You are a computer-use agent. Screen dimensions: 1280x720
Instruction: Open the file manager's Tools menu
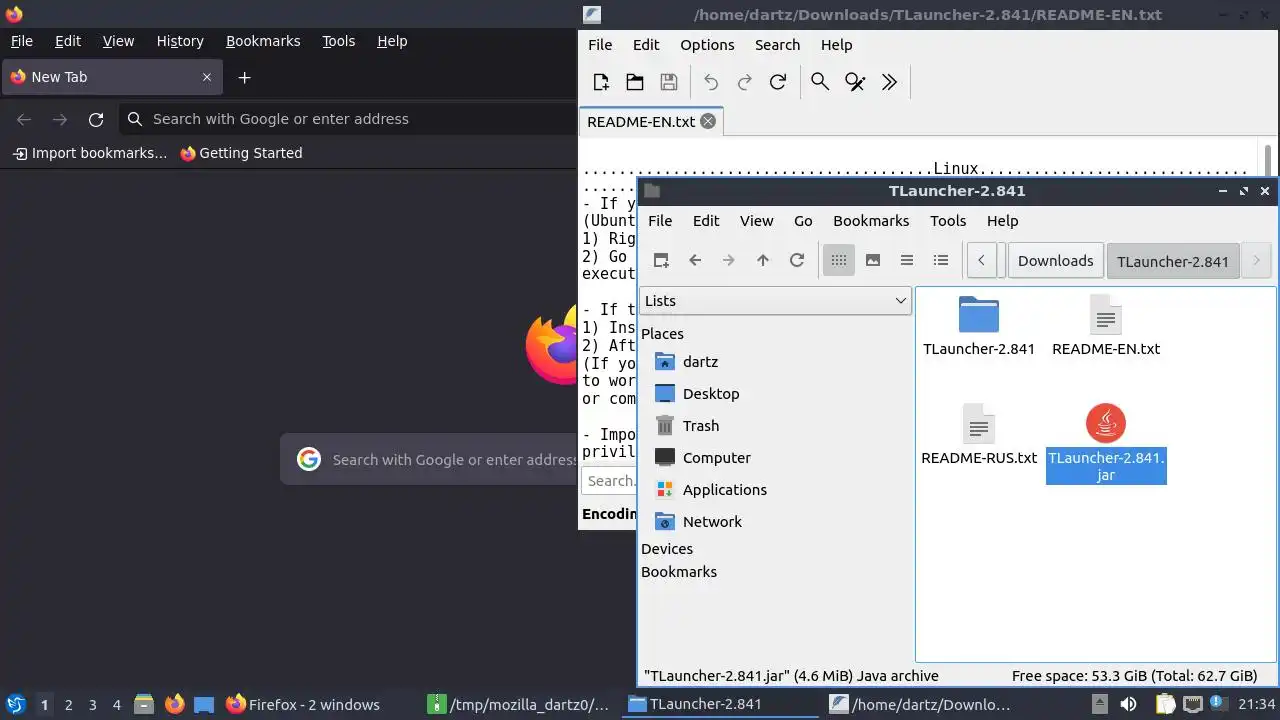(x=948, y=221)
